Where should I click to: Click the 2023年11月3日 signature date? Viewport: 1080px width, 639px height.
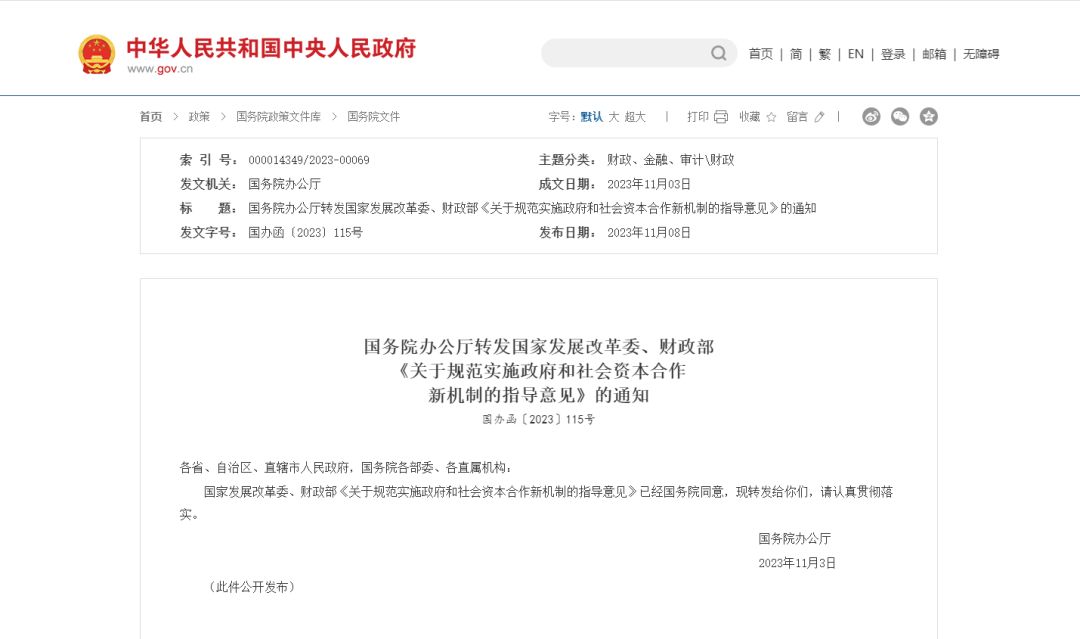tap(797, 563)
